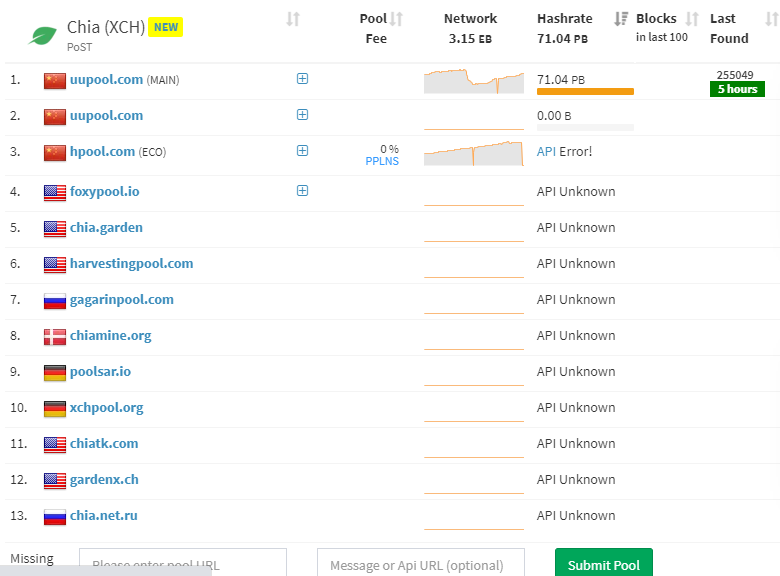Open chiatk.com pool link

[104, 444]
